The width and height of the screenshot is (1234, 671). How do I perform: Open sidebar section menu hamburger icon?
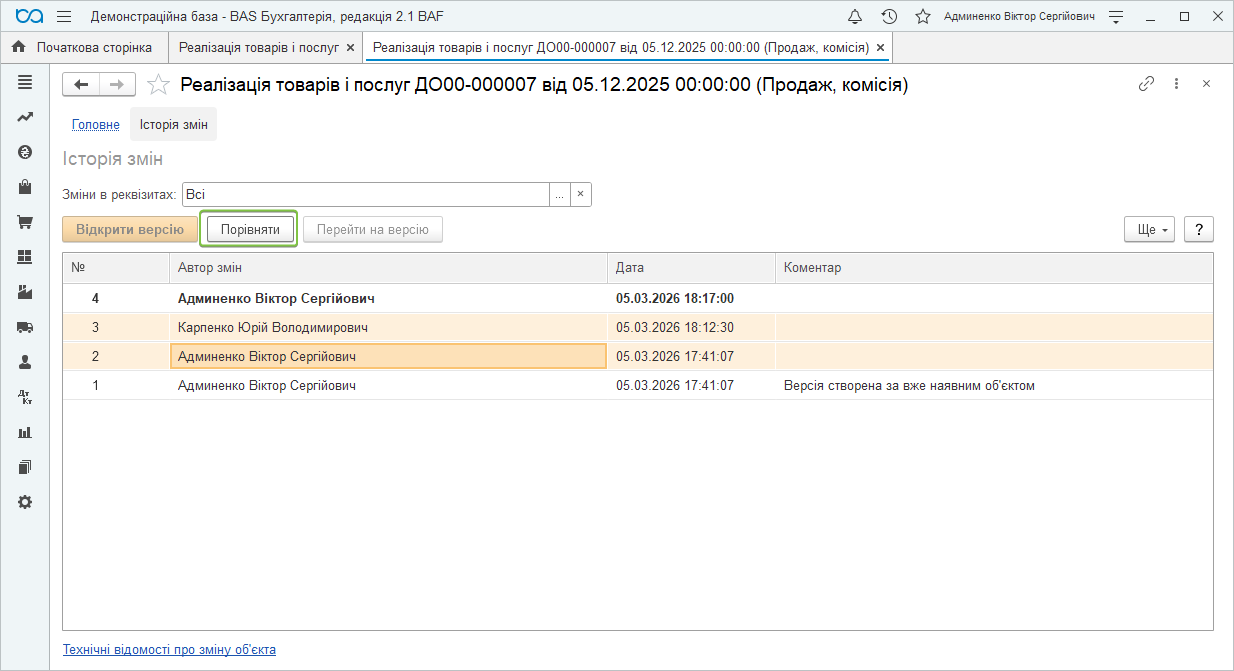point(25,82)
